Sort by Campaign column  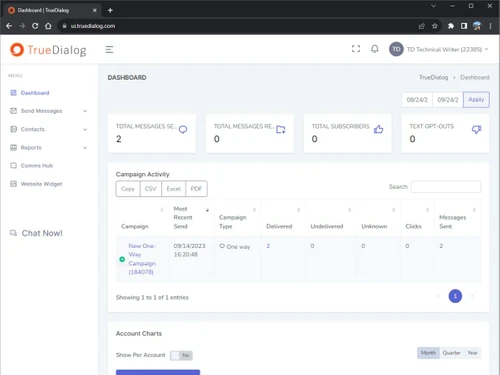(142, 218)
